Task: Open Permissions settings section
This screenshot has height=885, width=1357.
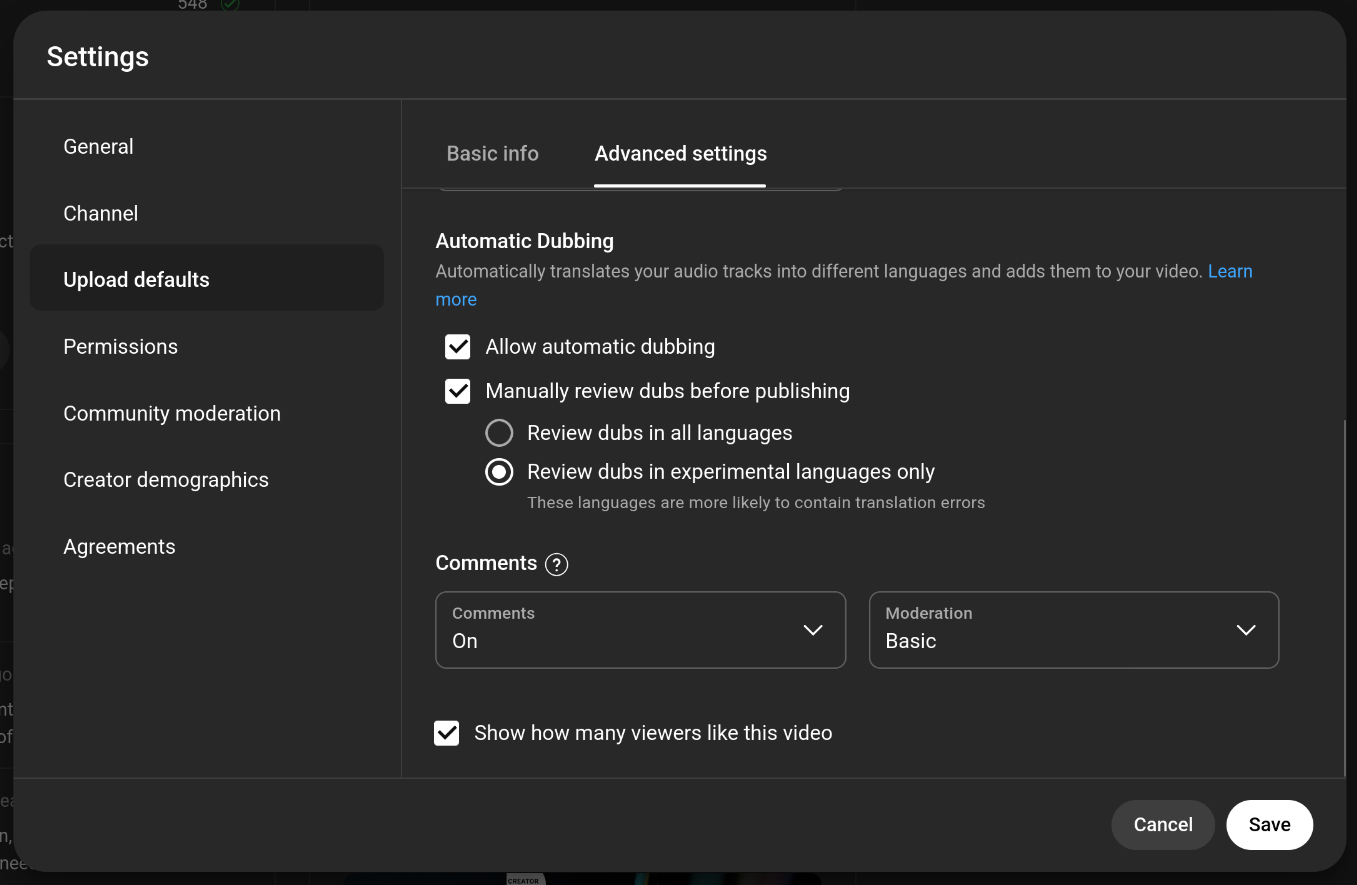Action: [x=121, y=347]
